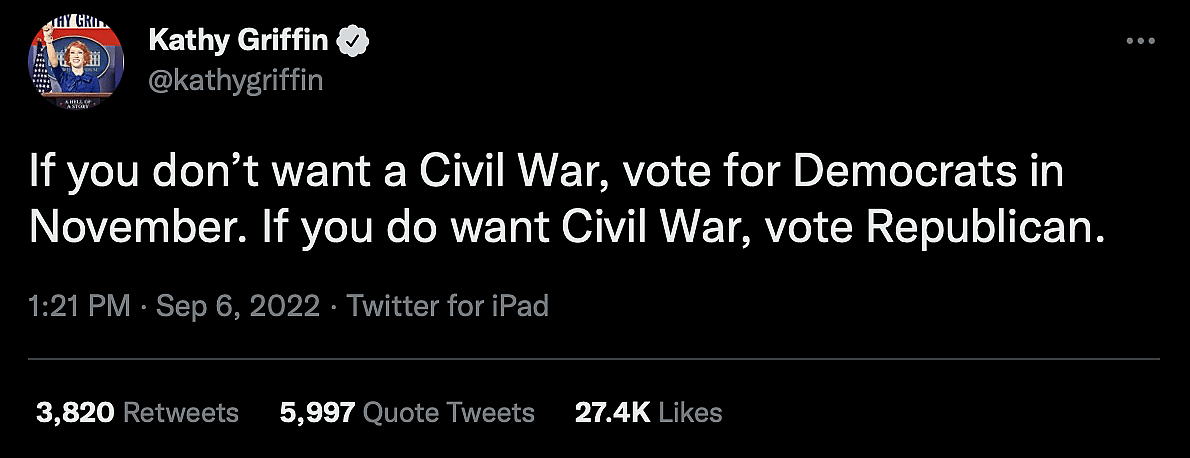Click the blue verified badge icon

click(356, 41)
